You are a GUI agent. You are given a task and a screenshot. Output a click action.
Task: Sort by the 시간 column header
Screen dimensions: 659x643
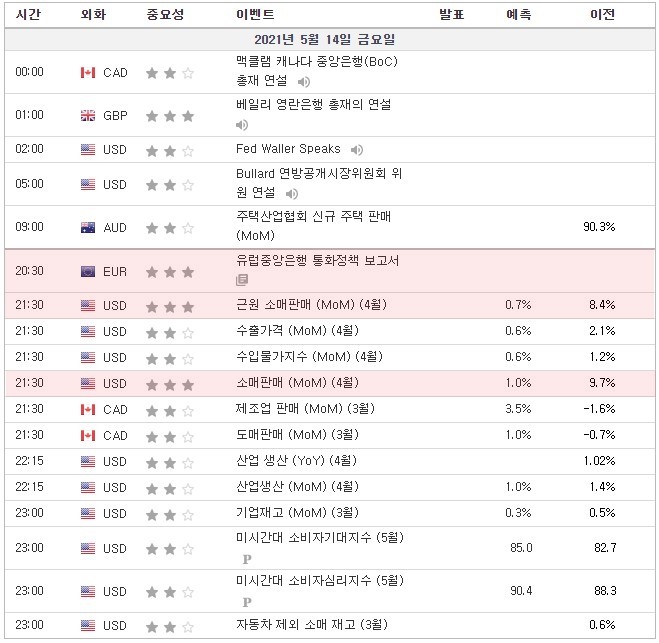(x=28, y=15)
